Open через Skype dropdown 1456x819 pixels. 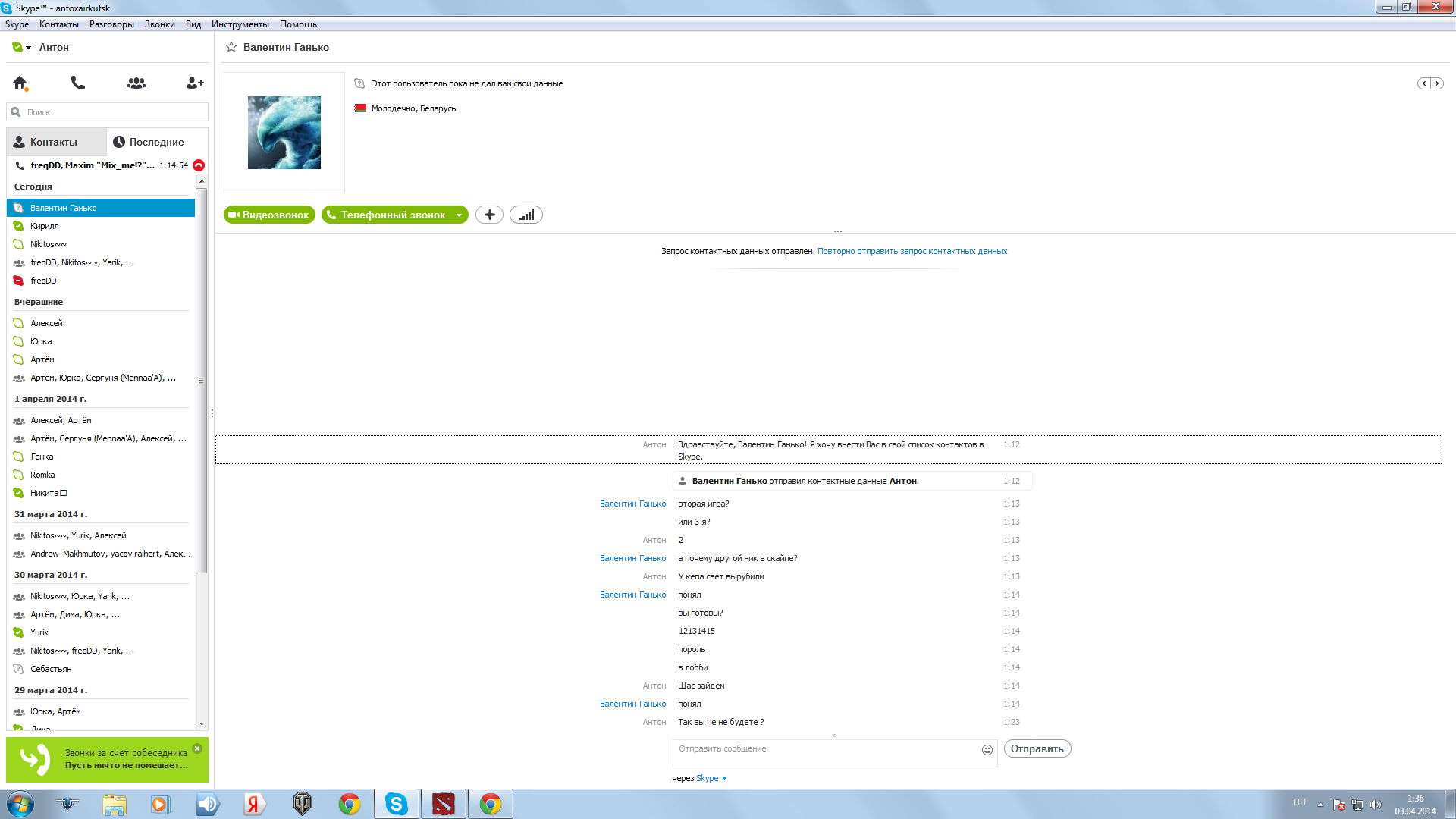click(x=711, y=778)
